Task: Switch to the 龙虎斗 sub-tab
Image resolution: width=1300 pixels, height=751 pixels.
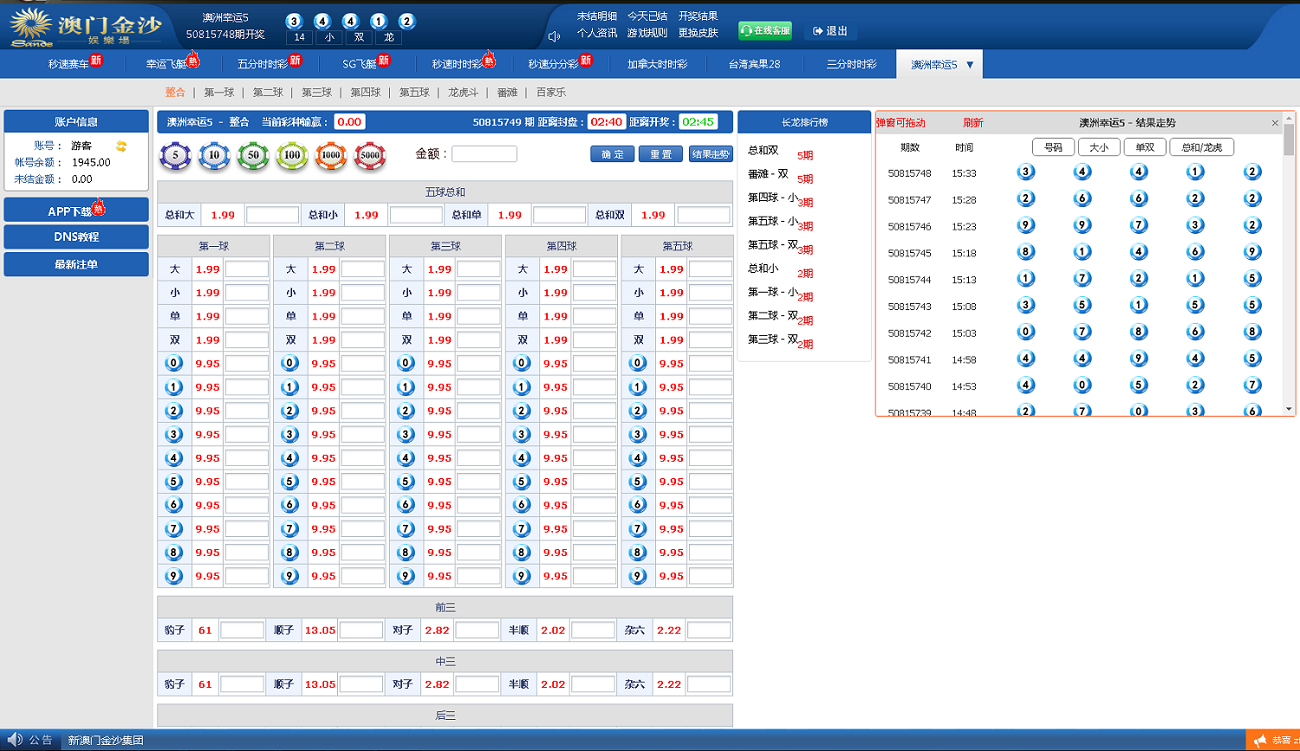Action: click(463, 92)
